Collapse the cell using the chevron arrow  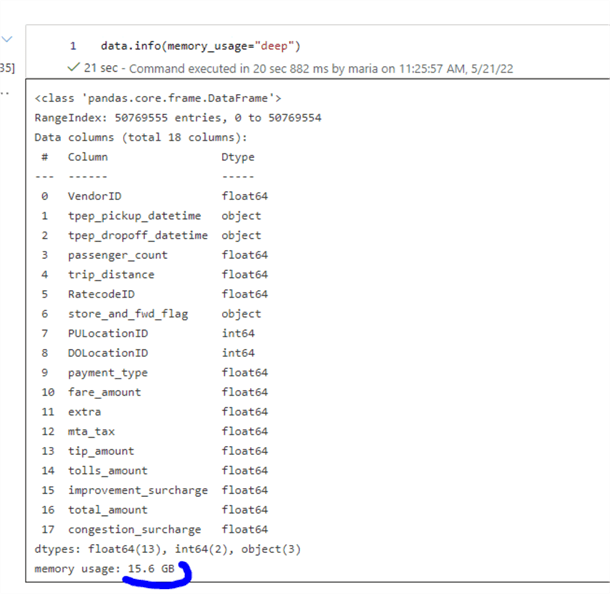(x=7, y=39)
